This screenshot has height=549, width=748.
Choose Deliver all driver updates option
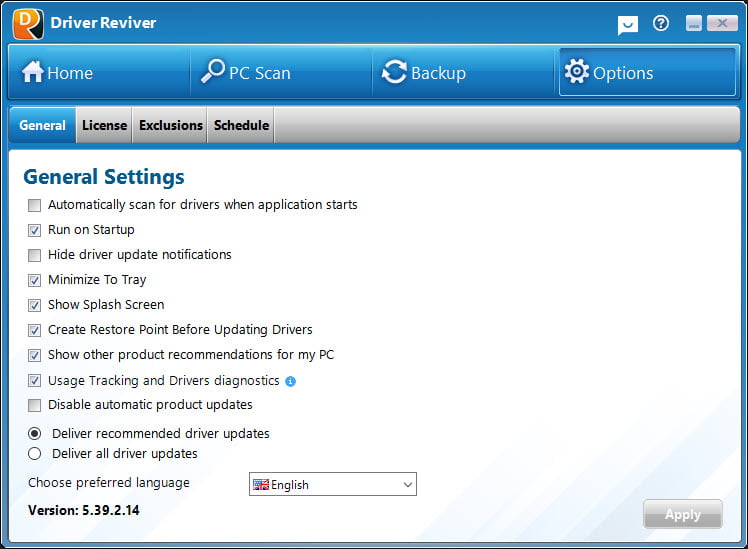pos(34,454)
